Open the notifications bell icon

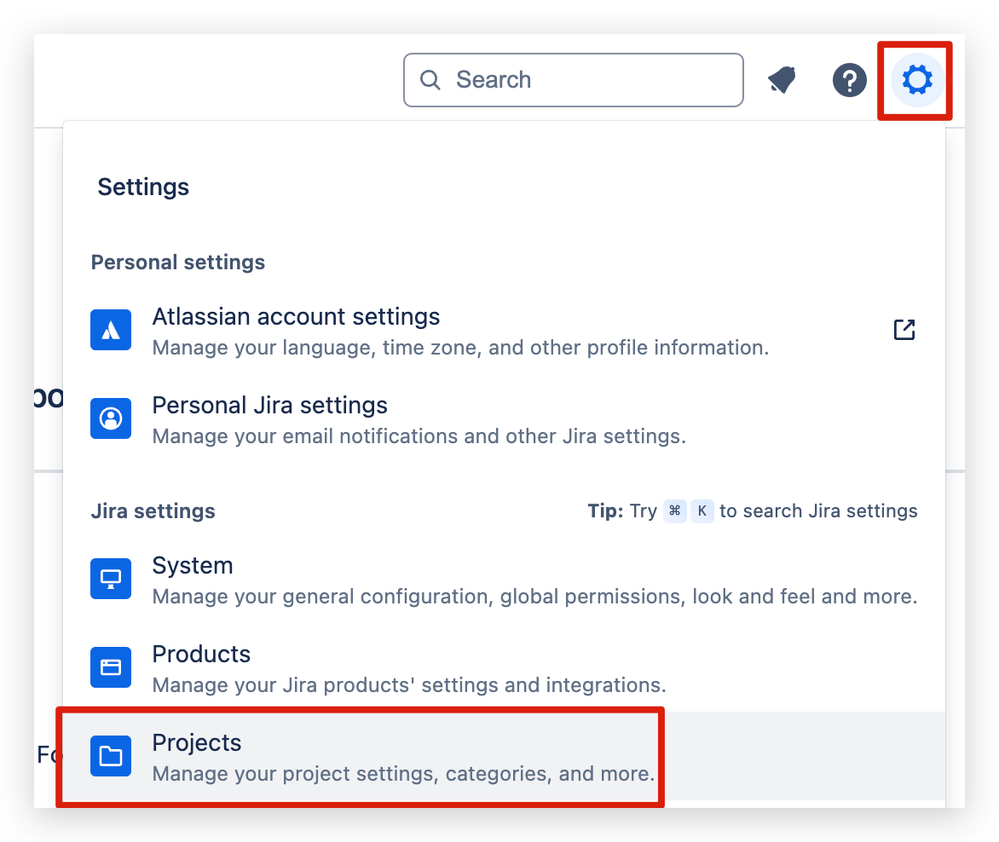tap(783, 80)
